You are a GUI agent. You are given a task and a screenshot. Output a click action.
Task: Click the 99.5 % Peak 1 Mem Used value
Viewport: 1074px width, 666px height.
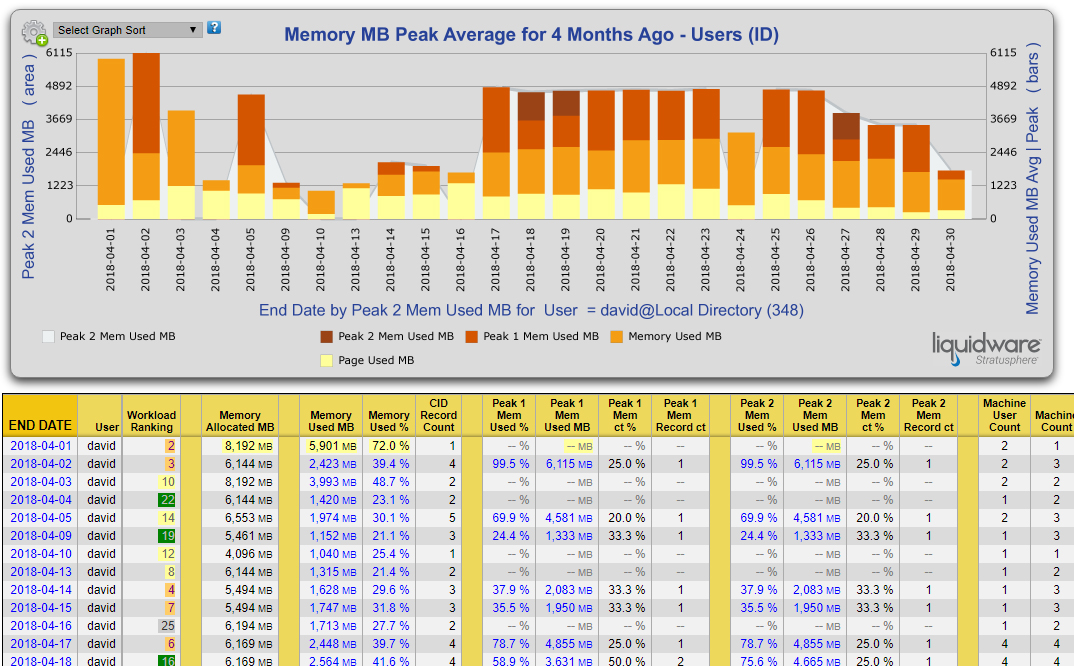(x=510, y=464)
